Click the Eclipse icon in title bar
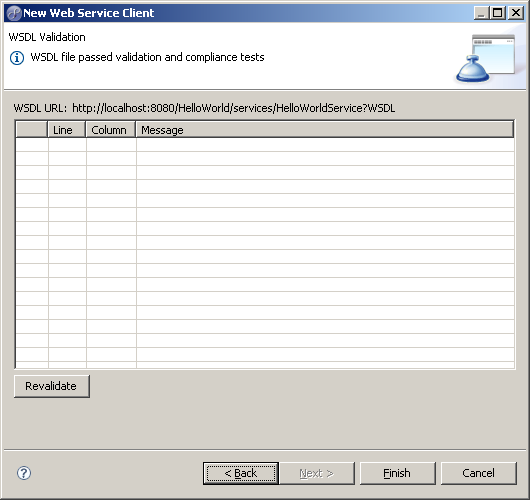The width and height of the screenshot is (530, 500). point(14,13)
